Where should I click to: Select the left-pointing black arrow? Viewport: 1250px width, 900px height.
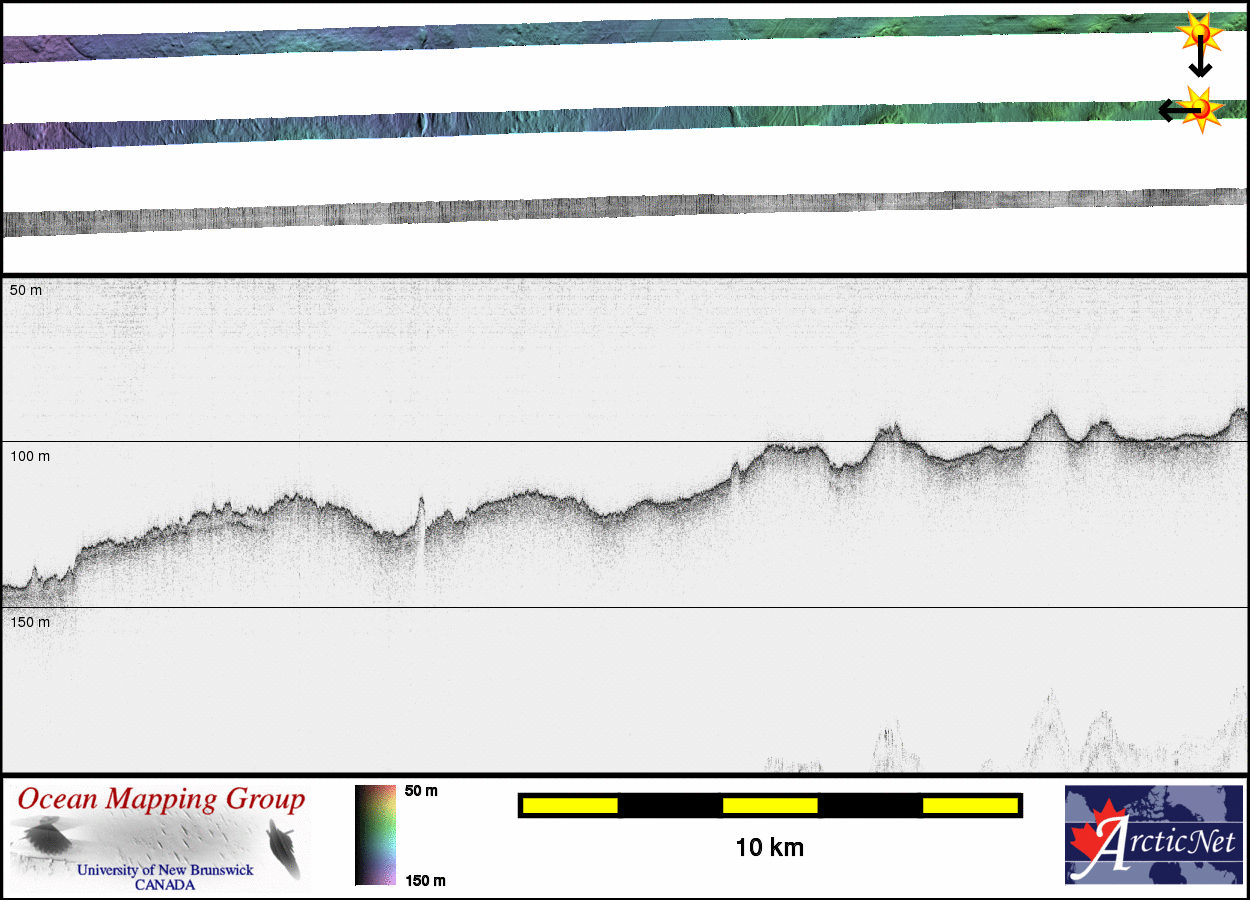(x=1172, y=110)
